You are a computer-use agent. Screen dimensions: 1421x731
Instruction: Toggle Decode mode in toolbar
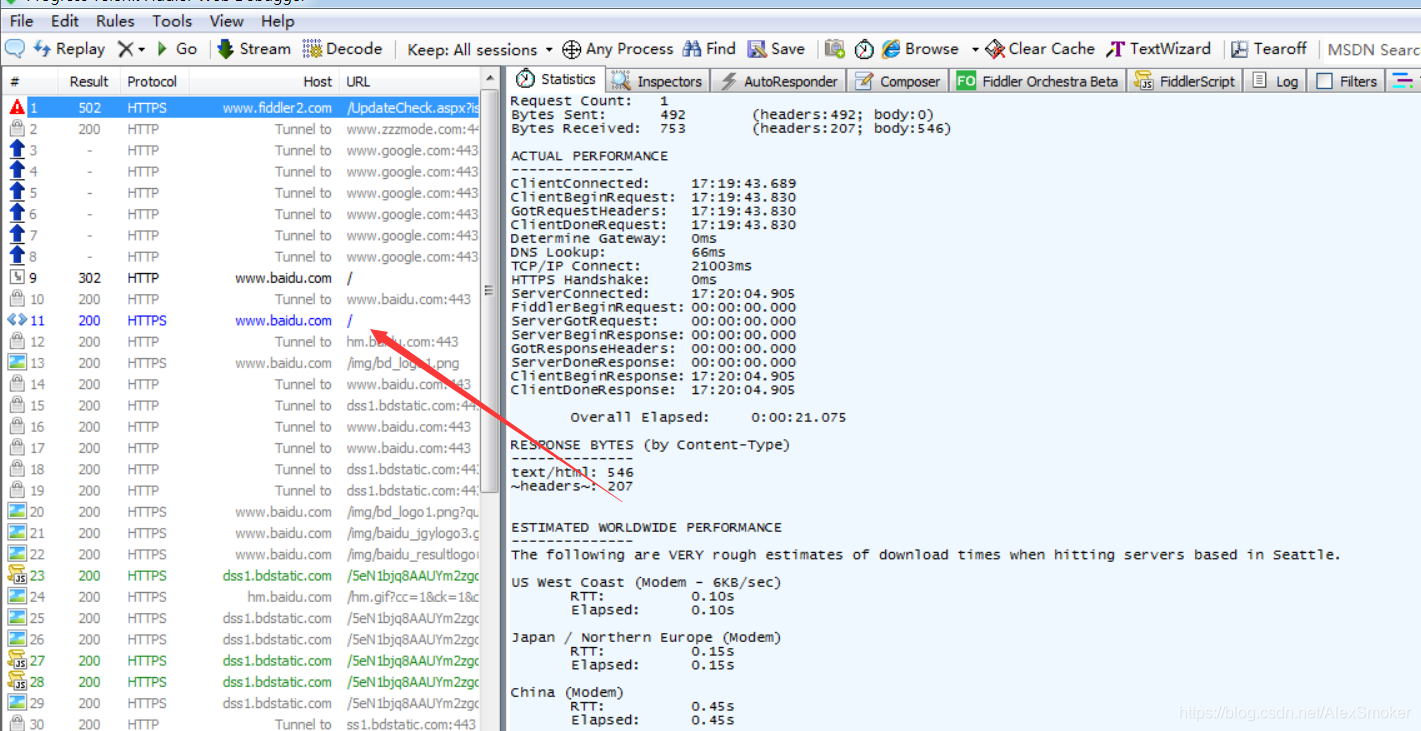click(x=342, y=48)
